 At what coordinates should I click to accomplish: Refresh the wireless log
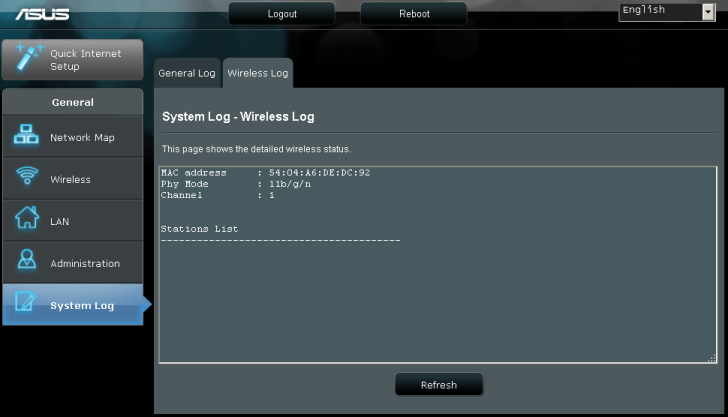point(439,384)
